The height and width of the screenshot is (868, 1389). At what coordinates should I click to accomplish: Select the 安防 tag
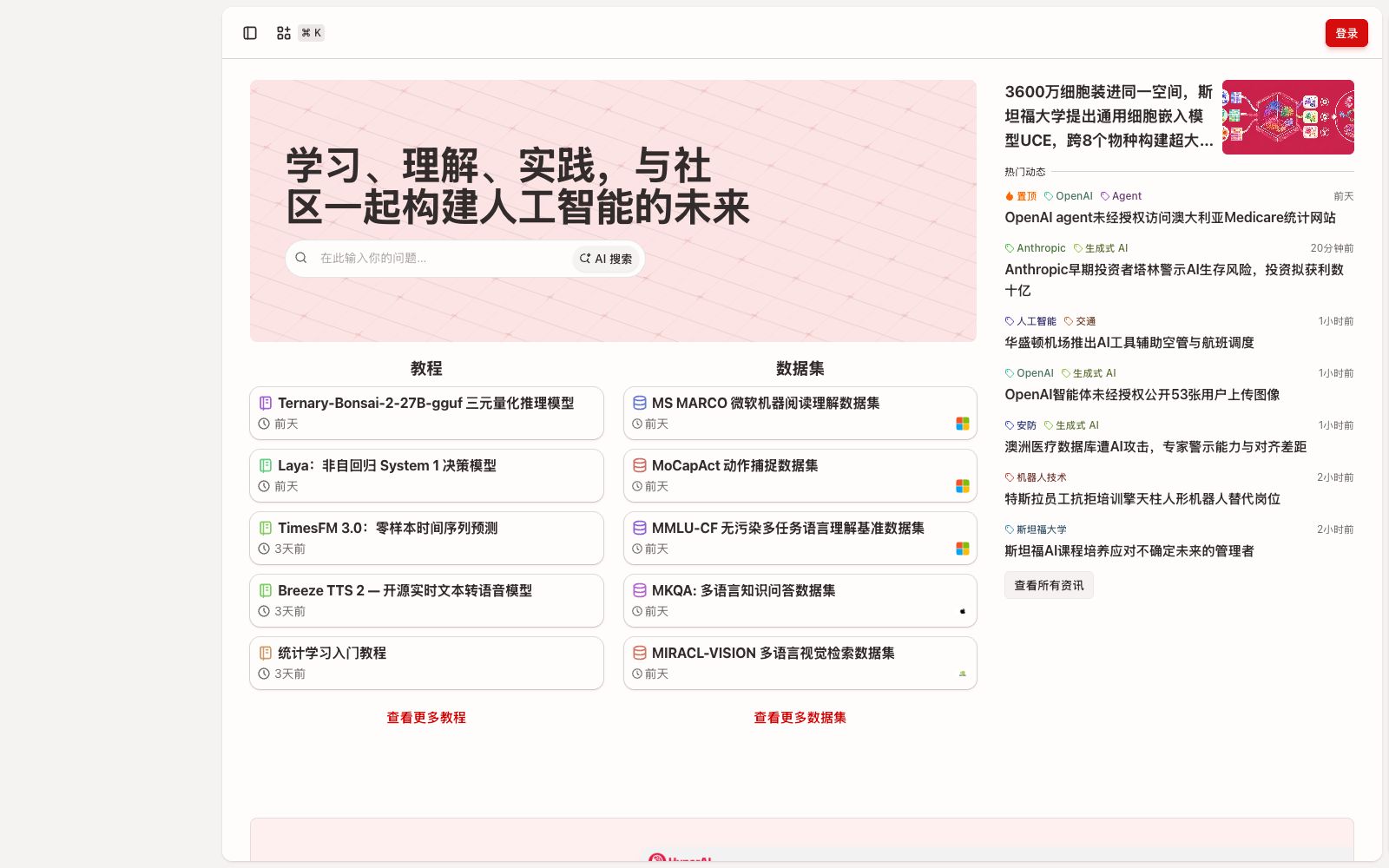tap(1021, 425)
